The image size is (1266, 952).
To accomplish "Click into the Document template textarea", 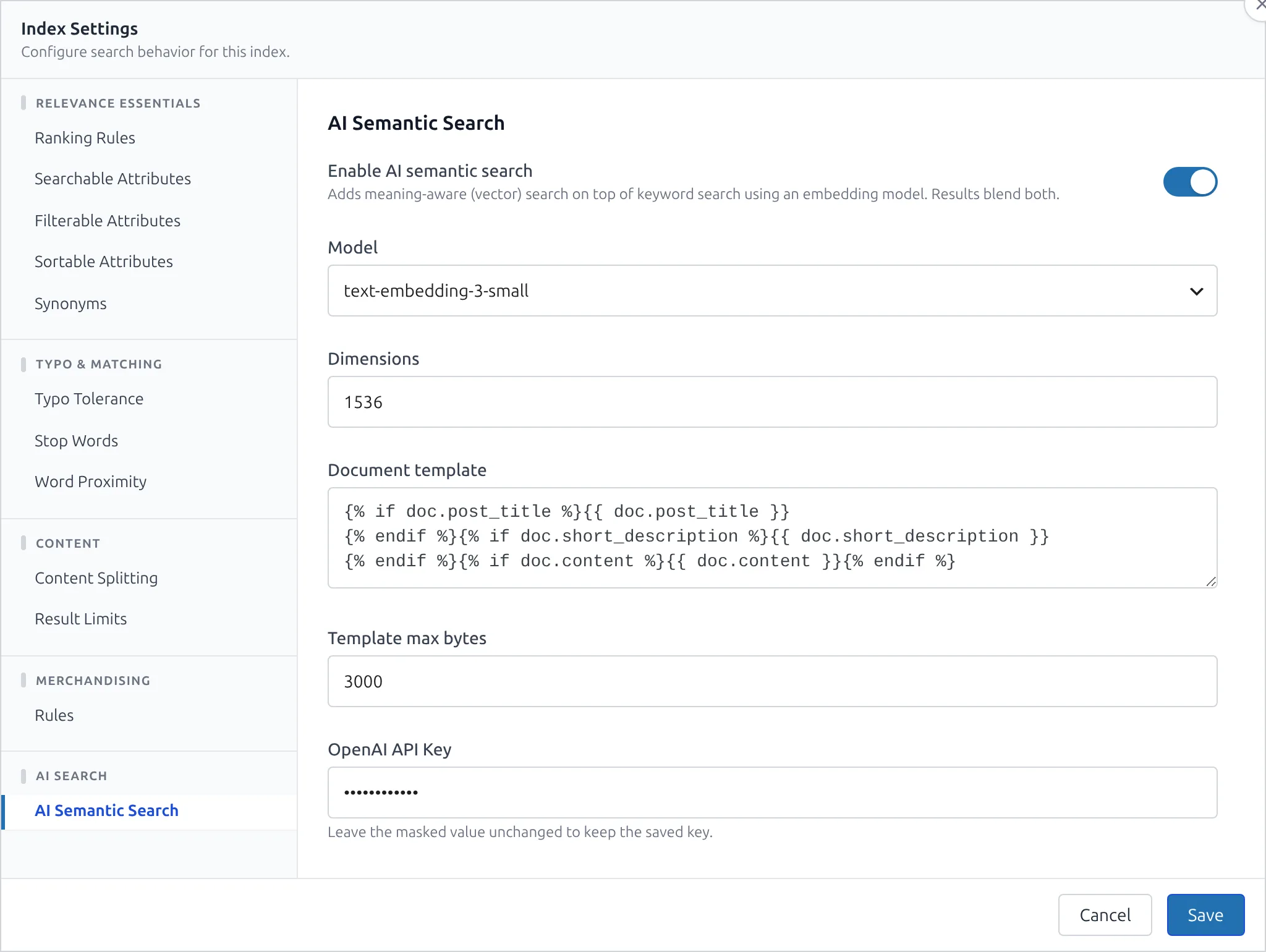I will coord(772,538).
